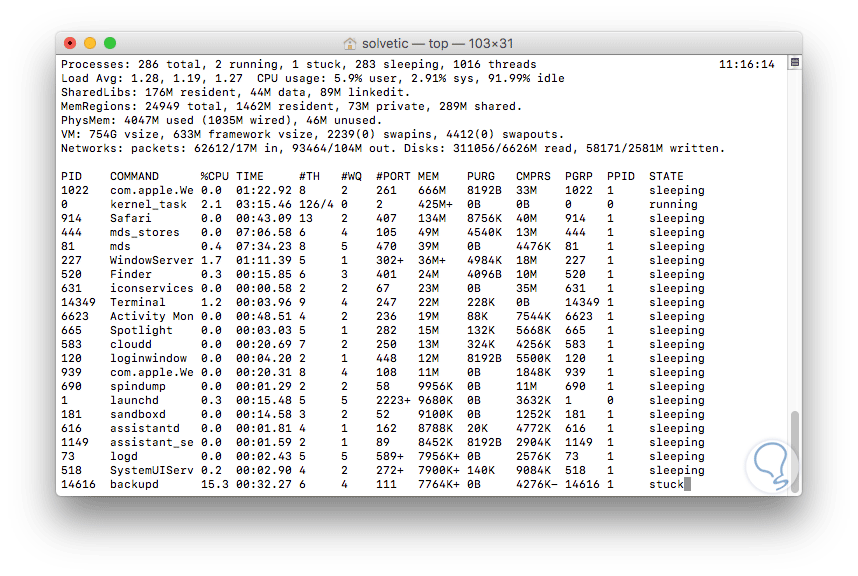Click the 425M+ memory value of kernel_task
858x576 pixels.
tap(435, 204)
